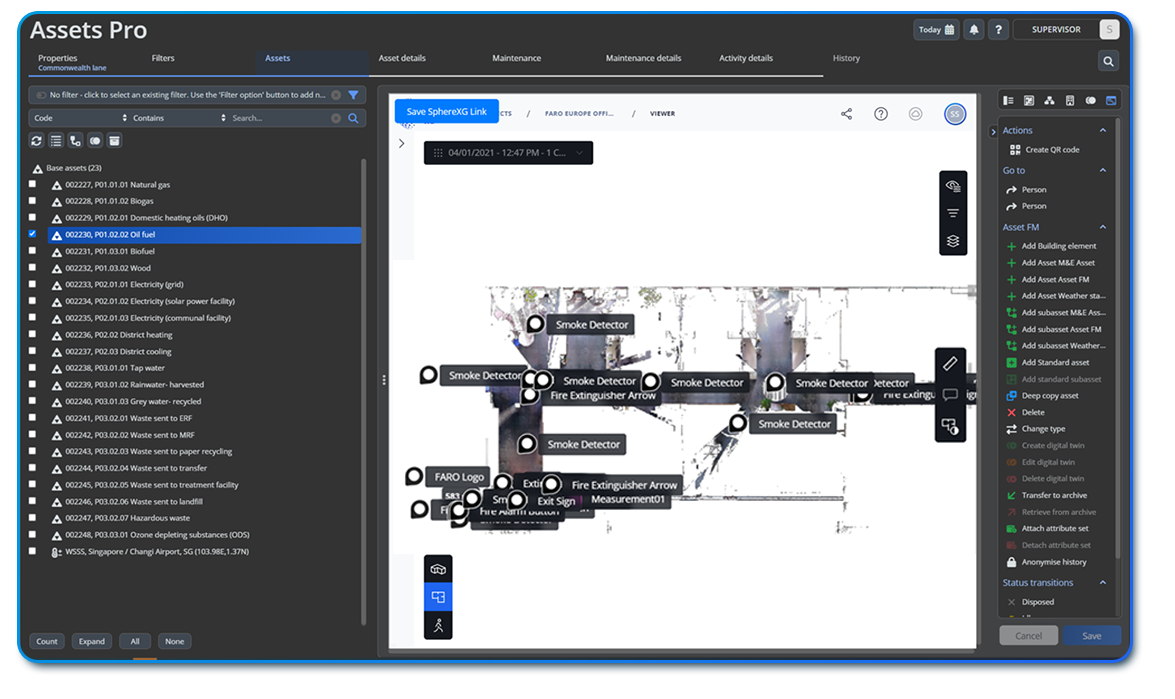
Task: Select the floor plan view mode icon
Action: click(x=438, y=597)
